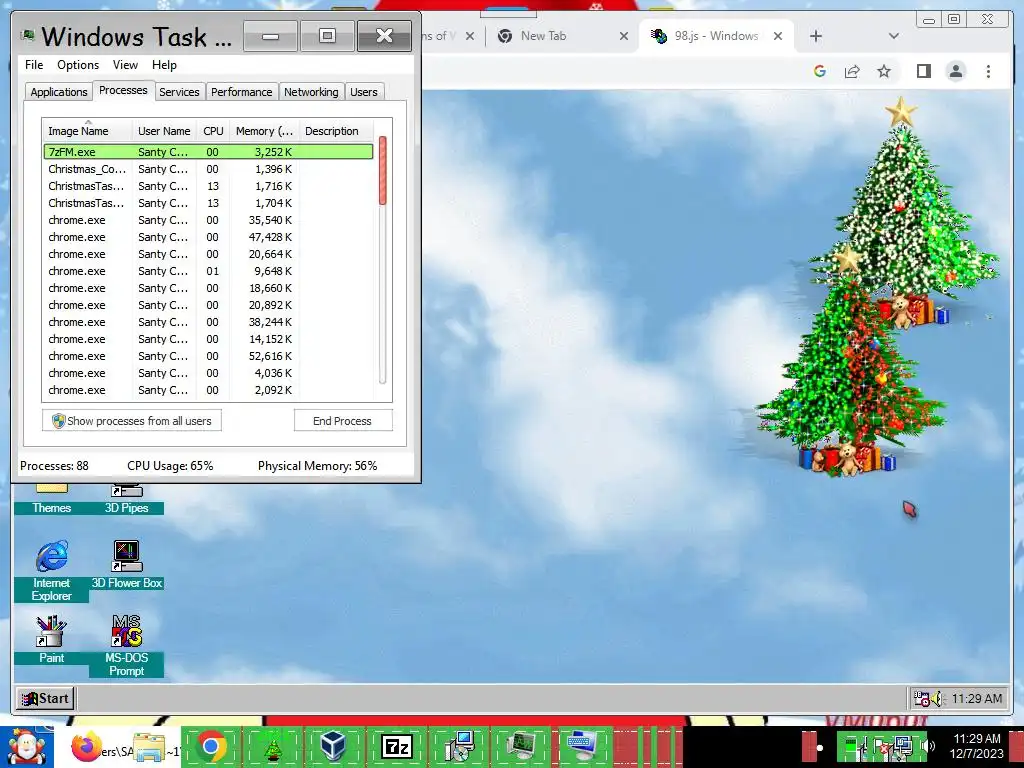Select the 7zFM.exe process row
This screenshot has width=1024, height=768.
click(x=208, y=152)
